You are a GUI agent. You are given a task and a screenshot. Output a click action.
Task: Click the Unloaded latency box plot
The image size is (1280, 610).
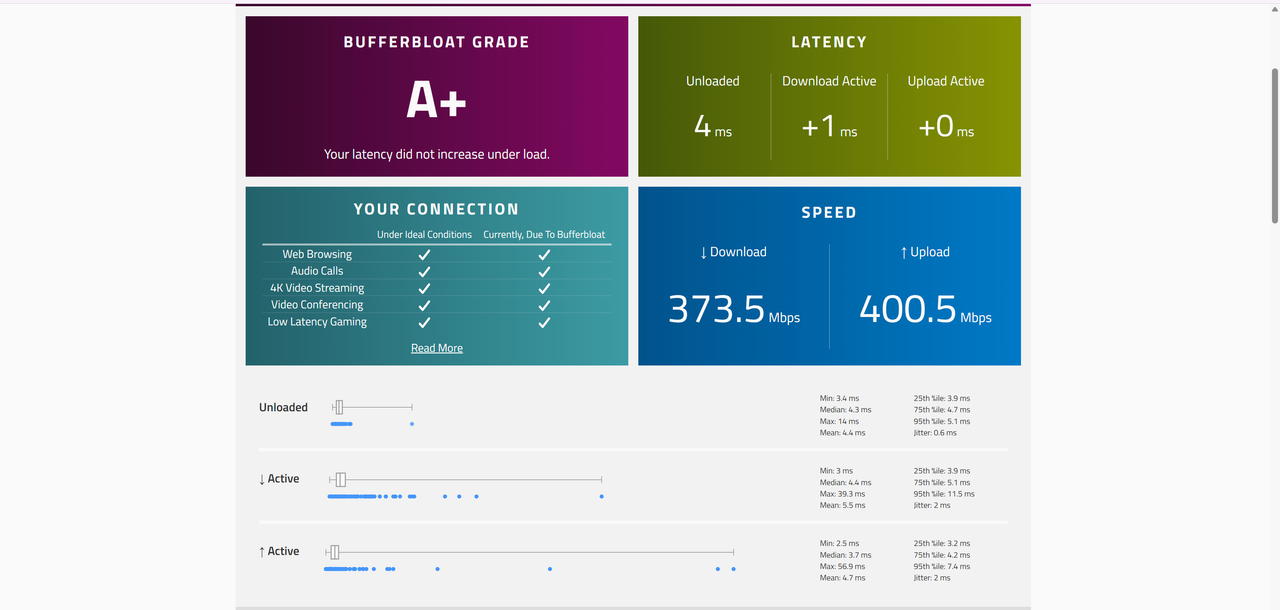(372, 407)
